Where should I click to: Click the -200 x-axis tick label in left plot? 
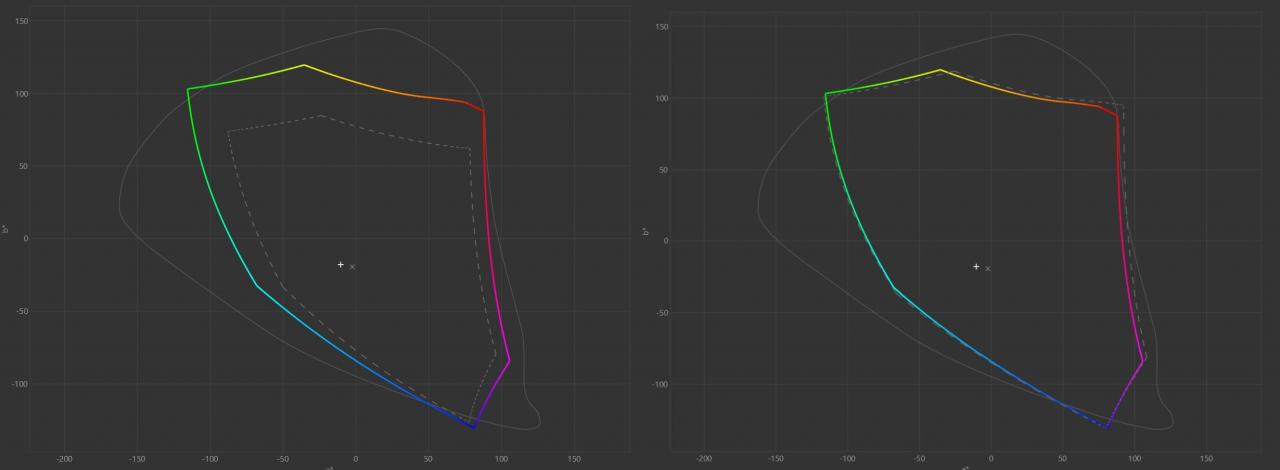click(x=65, y=459)
